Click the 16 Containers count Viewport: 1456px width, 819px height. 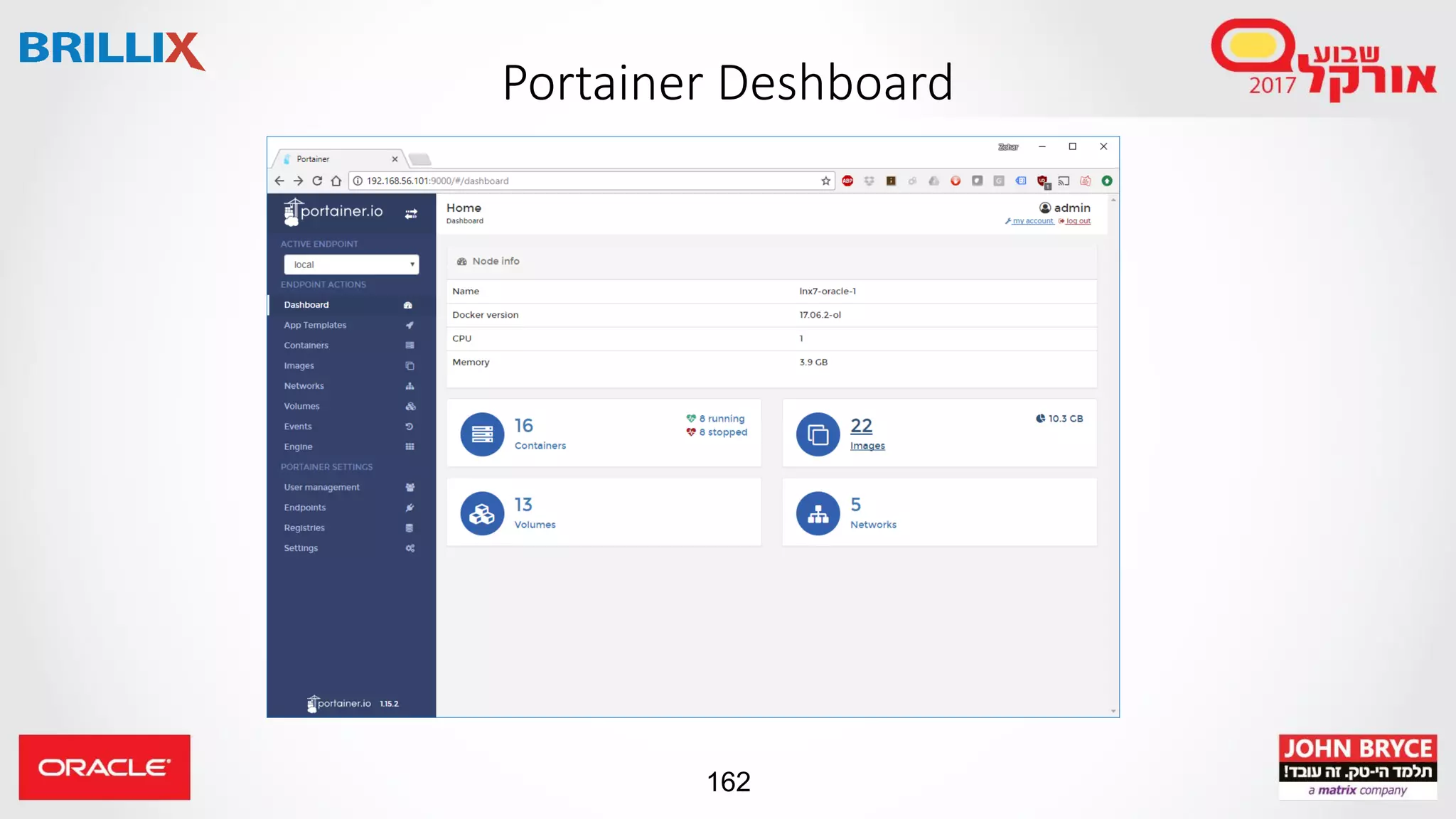(524, 425)
